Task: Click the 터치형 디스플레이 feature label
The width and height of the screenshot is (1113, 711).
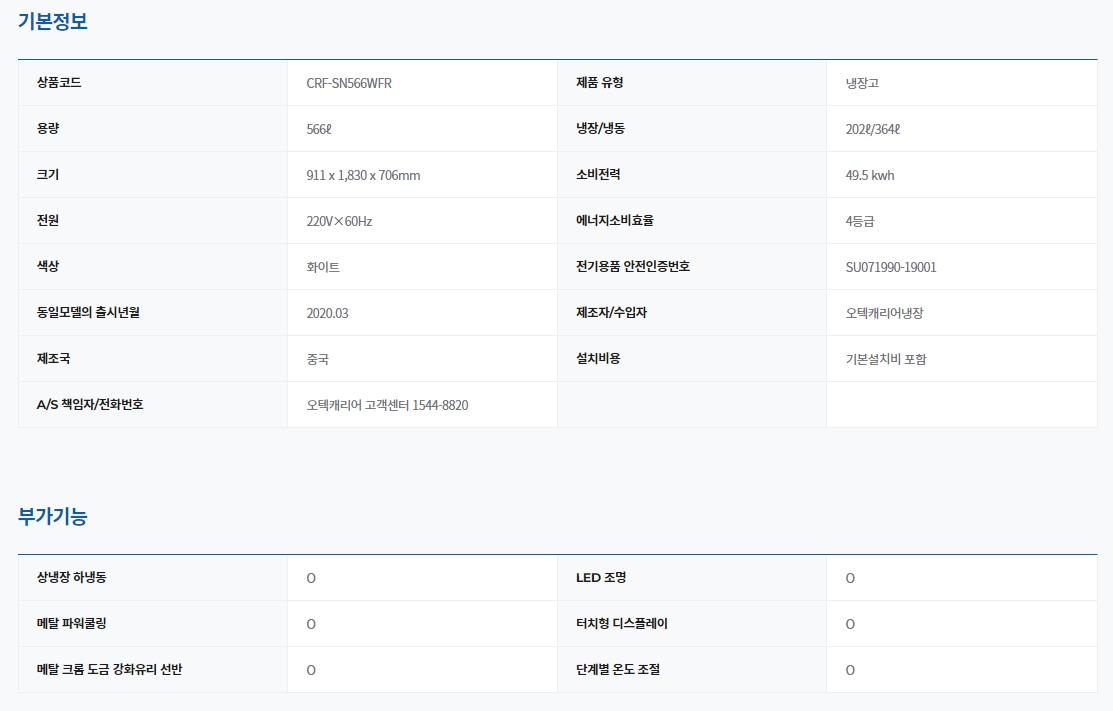Action: point(622,623)
